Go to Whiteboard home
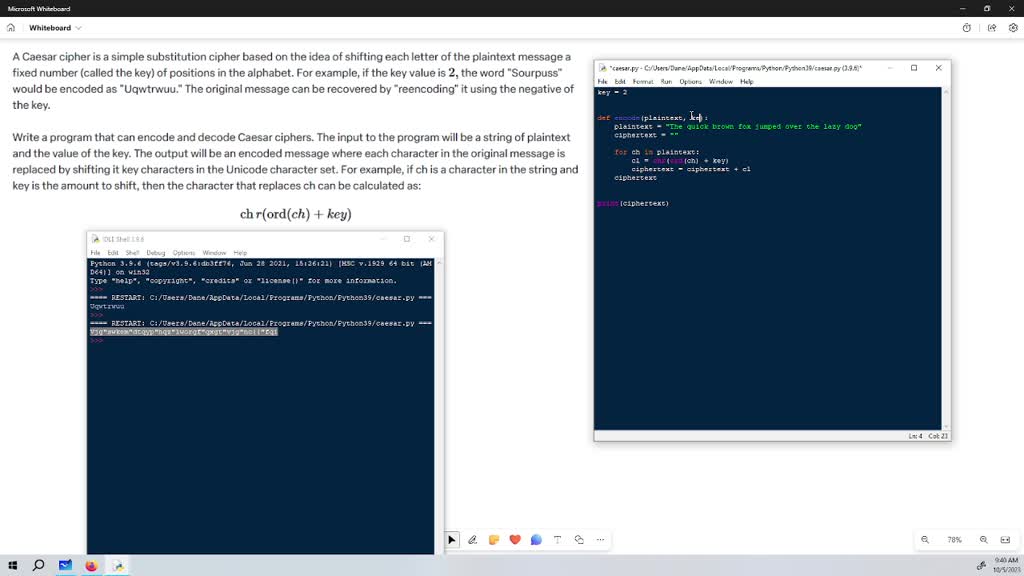The height and width of the screenshot is (576, 1024). 11,28
